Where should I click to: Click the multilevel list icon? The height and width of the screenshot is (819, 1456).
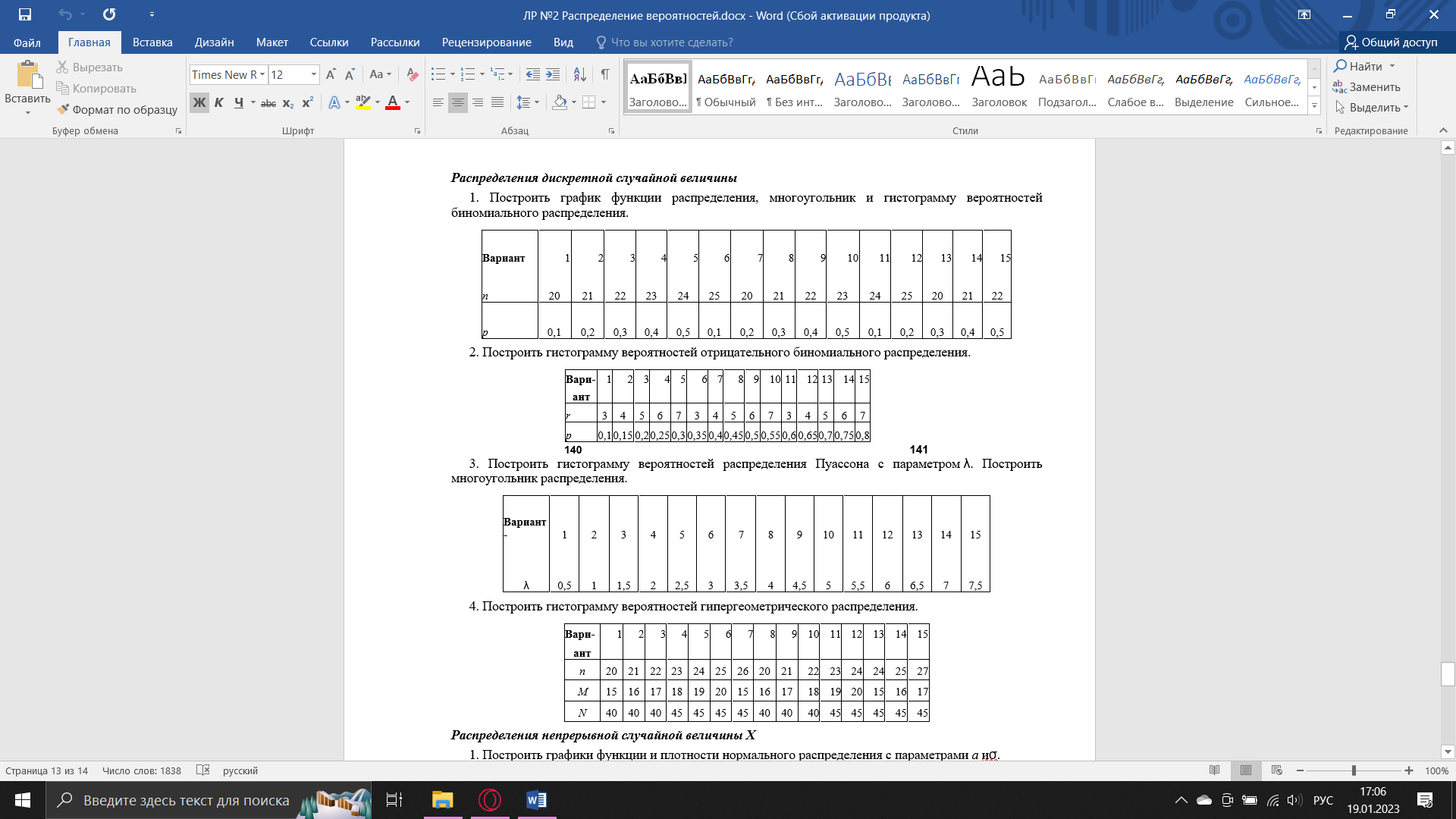(x=497, y=74)
